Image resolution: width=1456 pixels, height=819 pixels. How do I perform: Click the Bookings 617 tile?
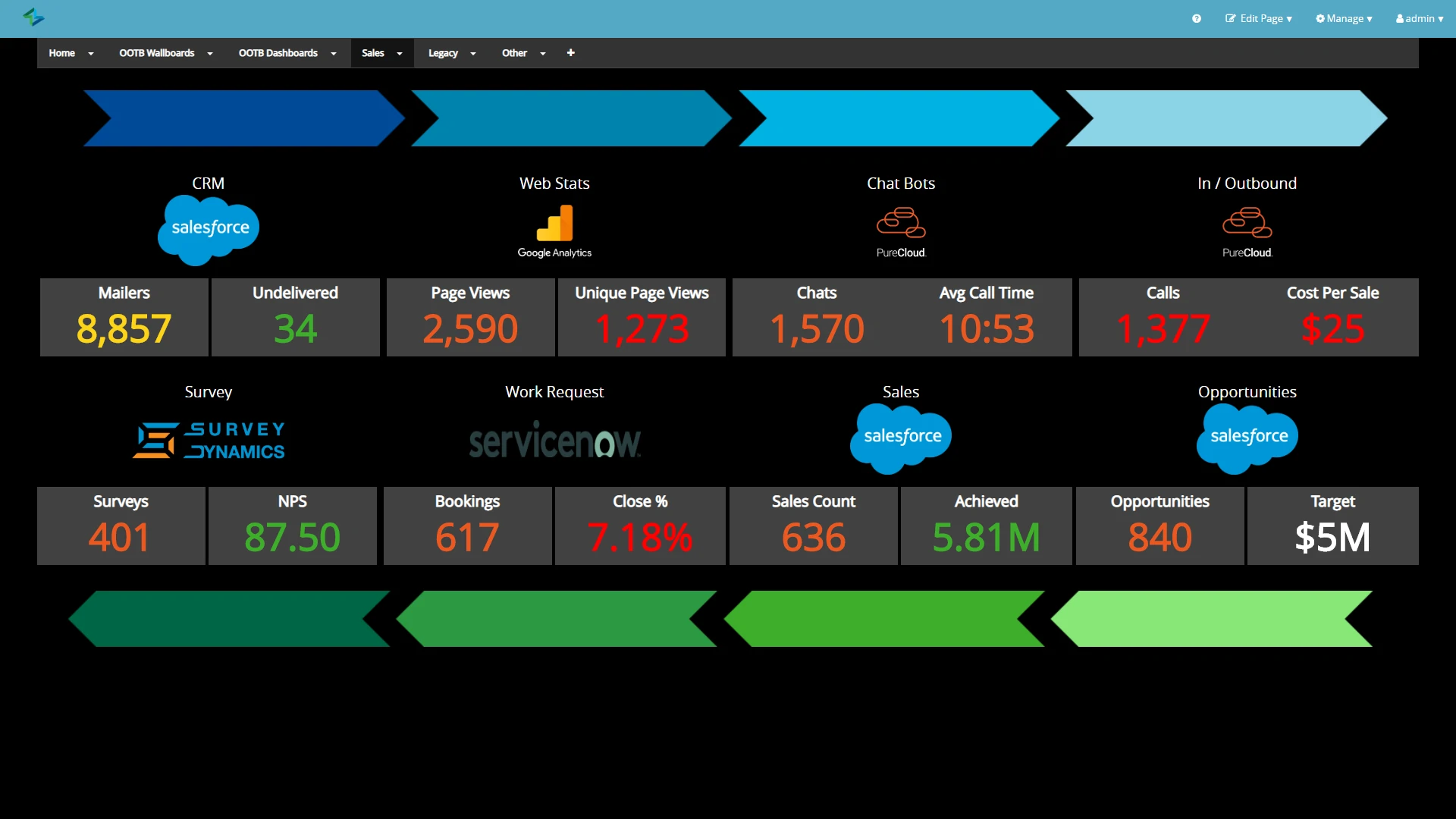pos(468,526)
